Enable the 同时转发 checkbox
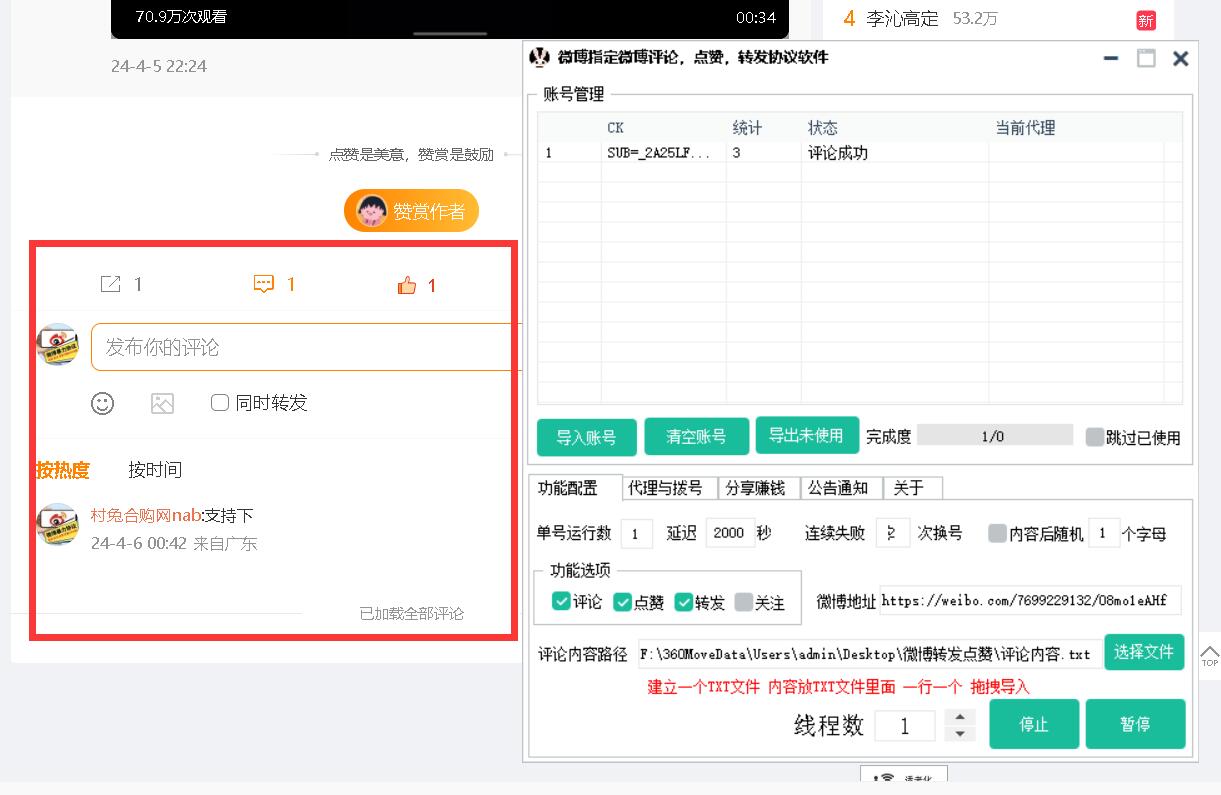Image resolution: width=1221 pixels, height=795 pixels. coord(220,403)
